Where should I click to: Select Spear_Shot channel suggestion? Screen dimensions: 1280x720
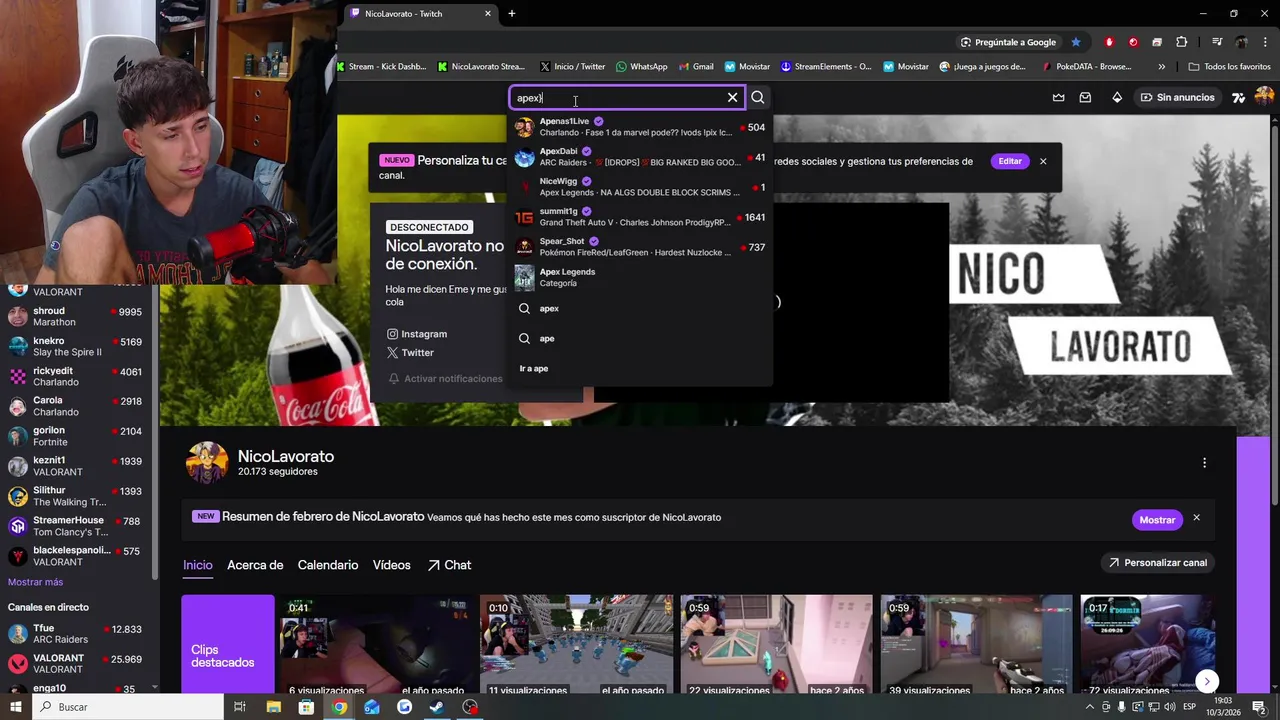click(x=640, y=247)
